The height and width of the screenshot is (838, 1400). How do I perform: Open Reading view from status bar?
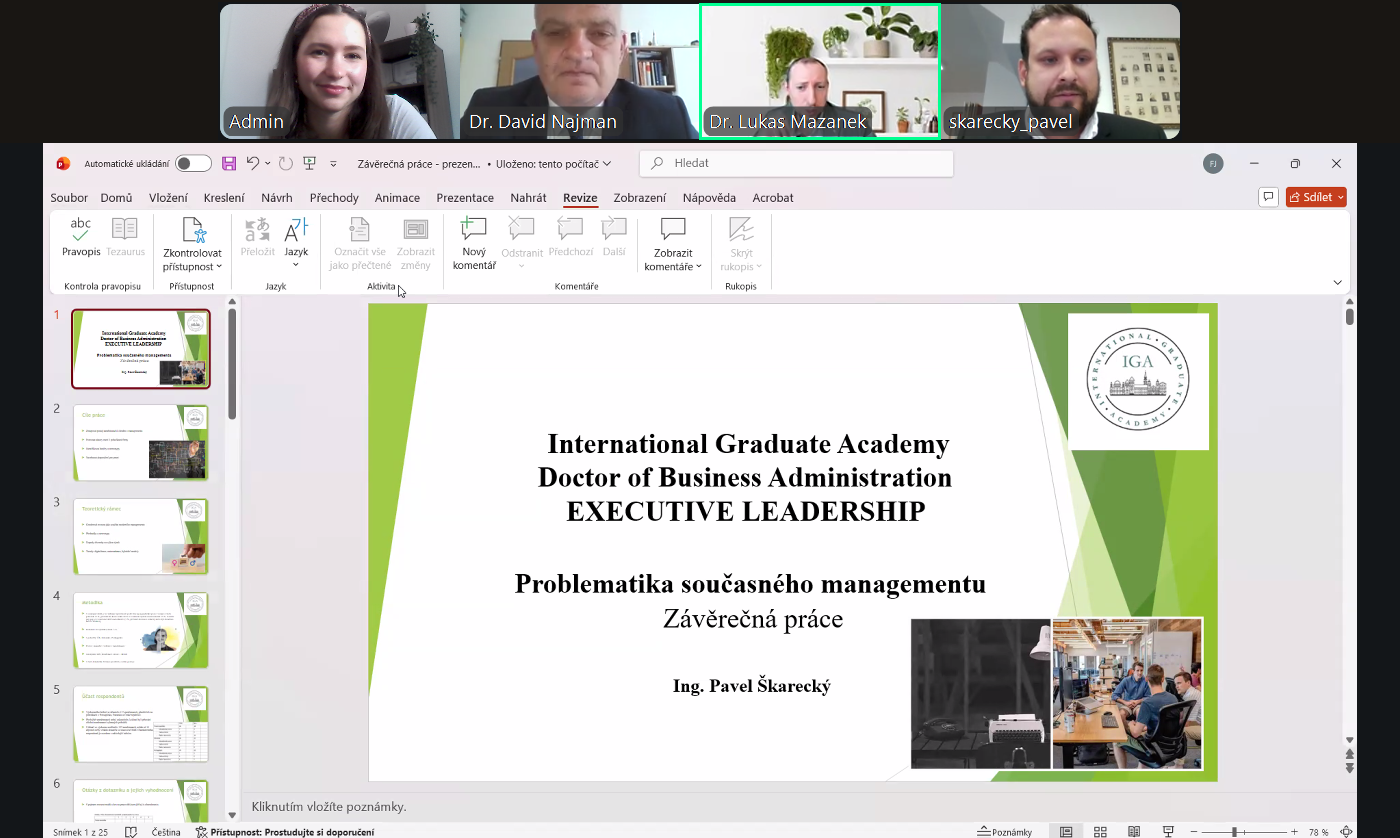tap(1134, 832)
